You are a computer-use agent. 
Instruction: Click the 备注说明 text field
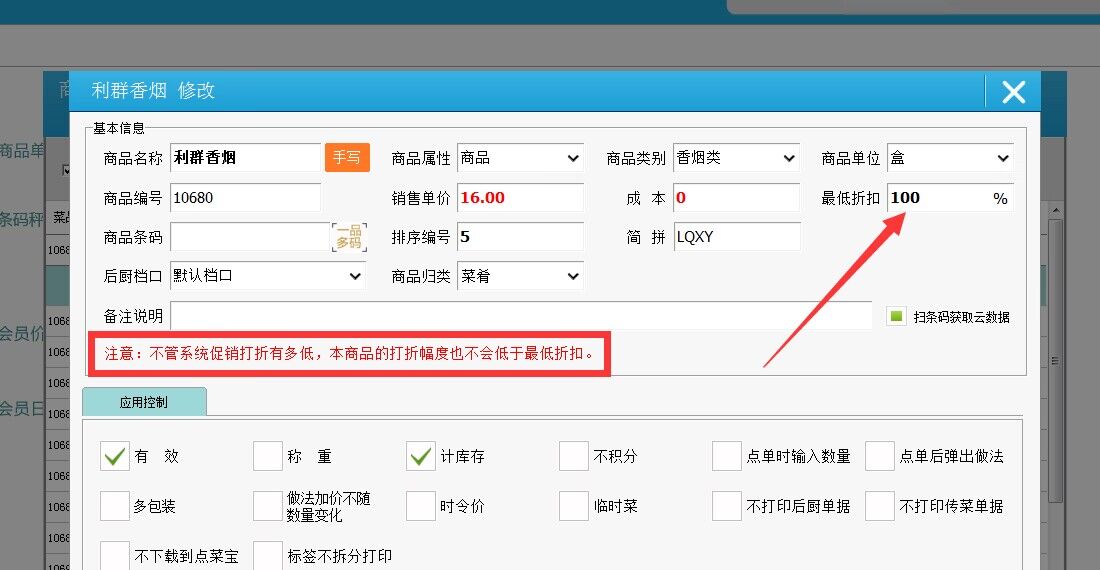520,316
